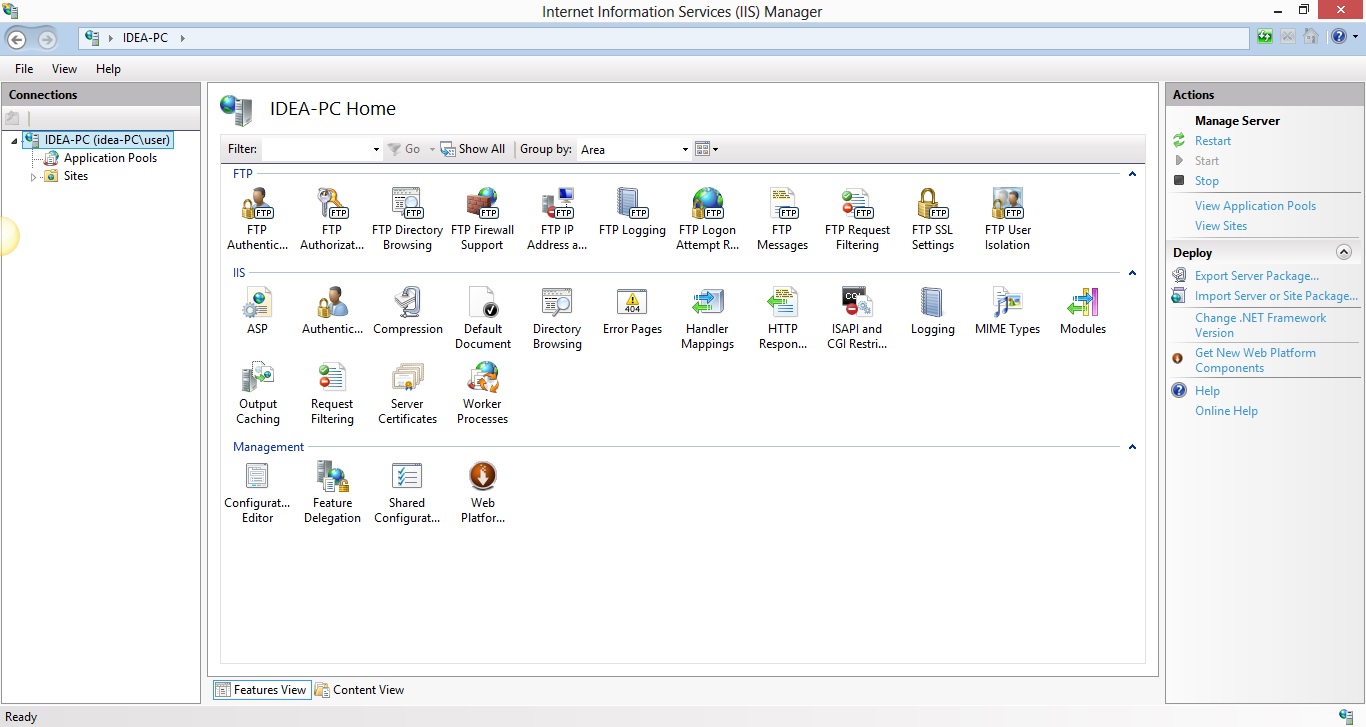Open FTP Authentication feature

(x=257, y=219)
